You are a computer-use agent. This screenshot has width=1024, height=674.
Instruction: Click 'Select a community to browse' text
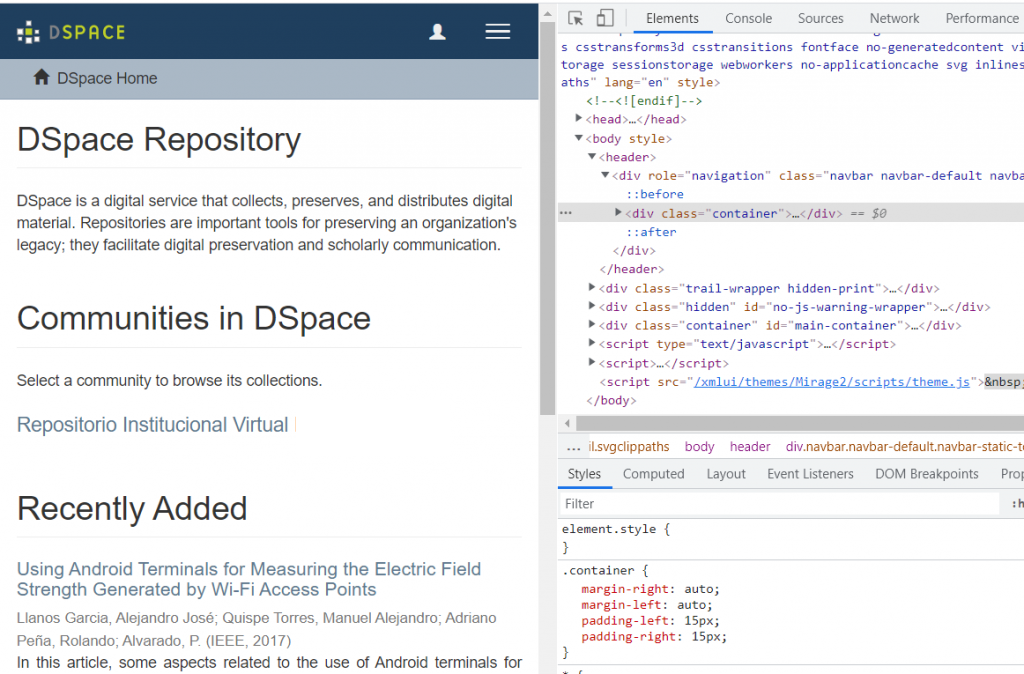tap(169, 381)
